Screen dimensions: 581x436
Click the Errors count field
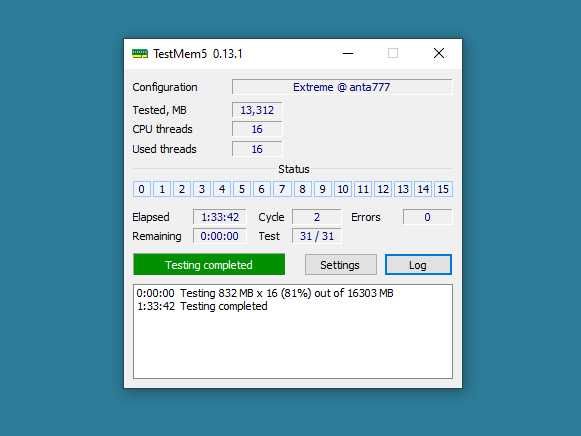click(428, 217)
